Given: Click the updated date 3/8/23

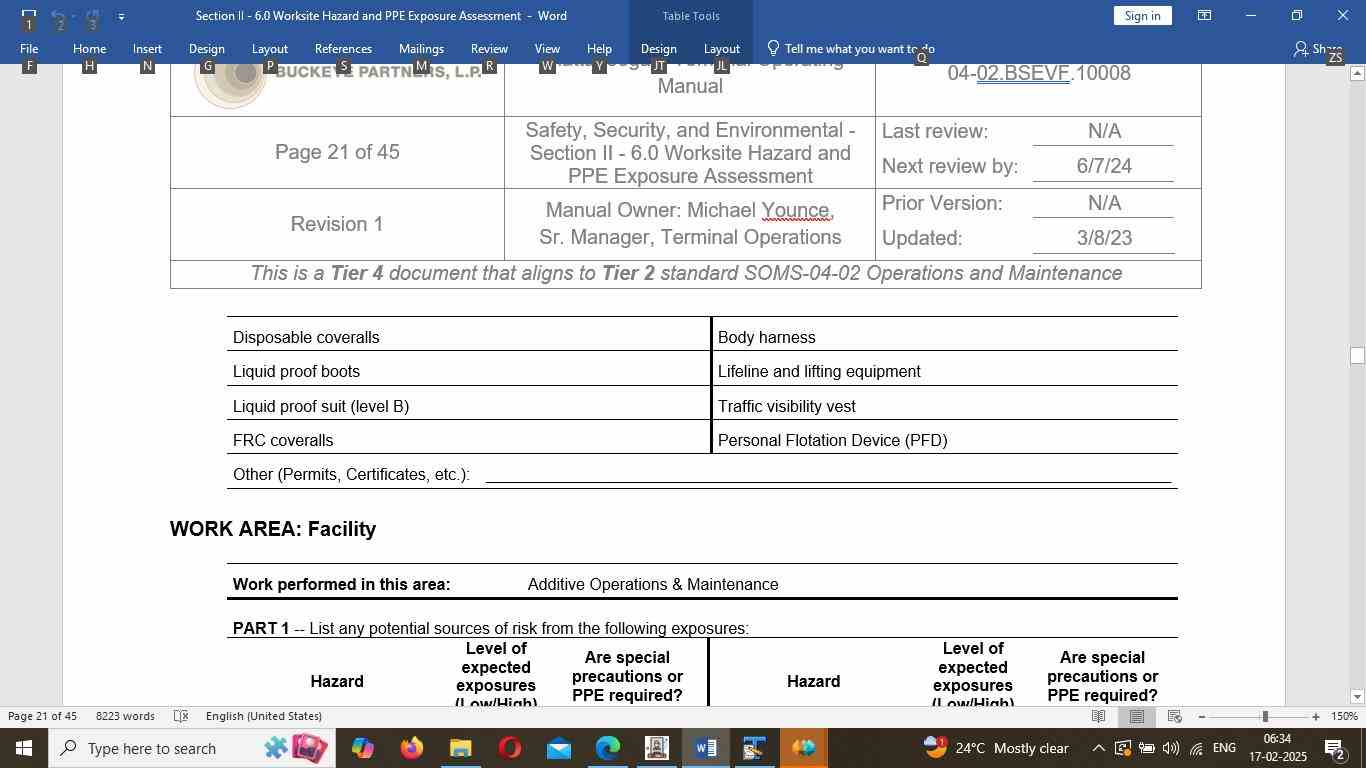Looking at the screenshot, I should point(1104,238).
